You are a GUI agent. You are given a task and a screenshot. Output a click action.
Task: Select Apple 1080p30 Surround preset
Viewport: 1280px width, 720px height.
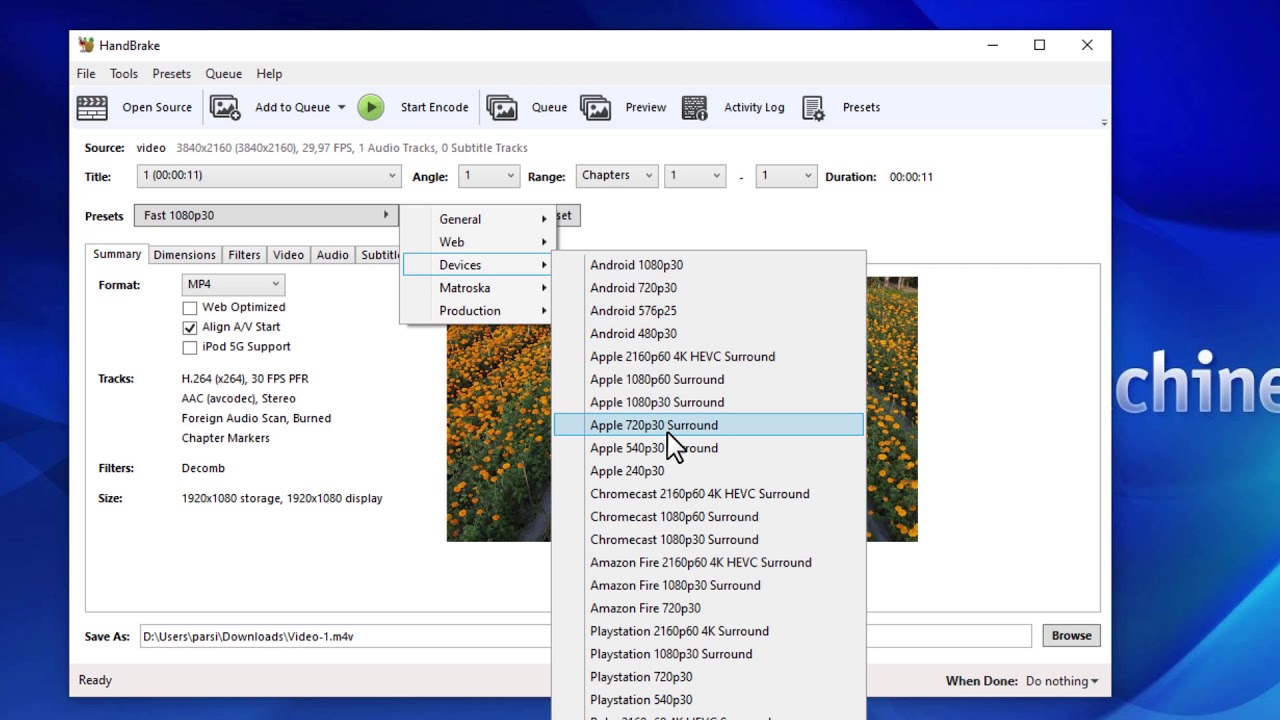708,402
